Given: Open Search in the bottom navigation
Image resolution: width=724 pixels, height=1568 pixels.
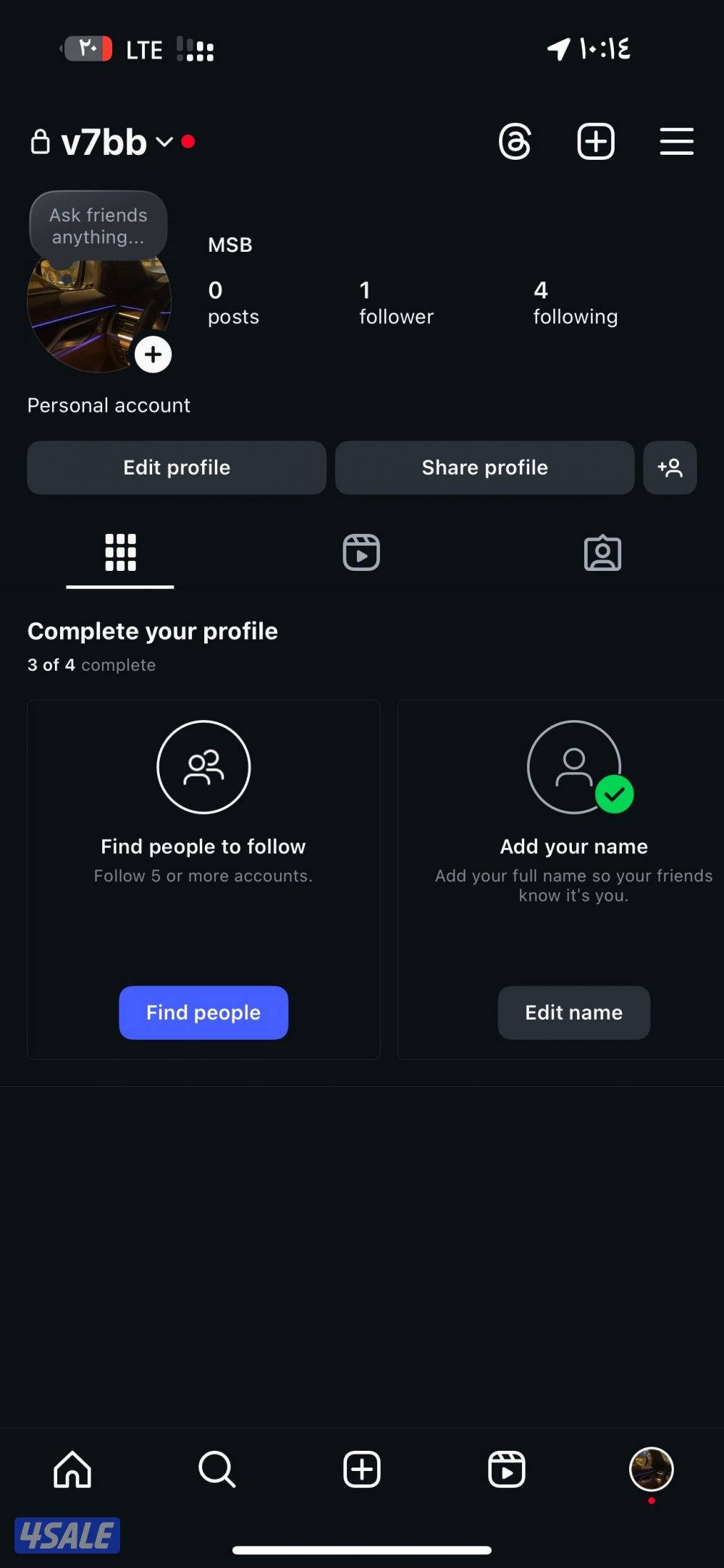Looking at the screenshot, I should click(217, 1470).
